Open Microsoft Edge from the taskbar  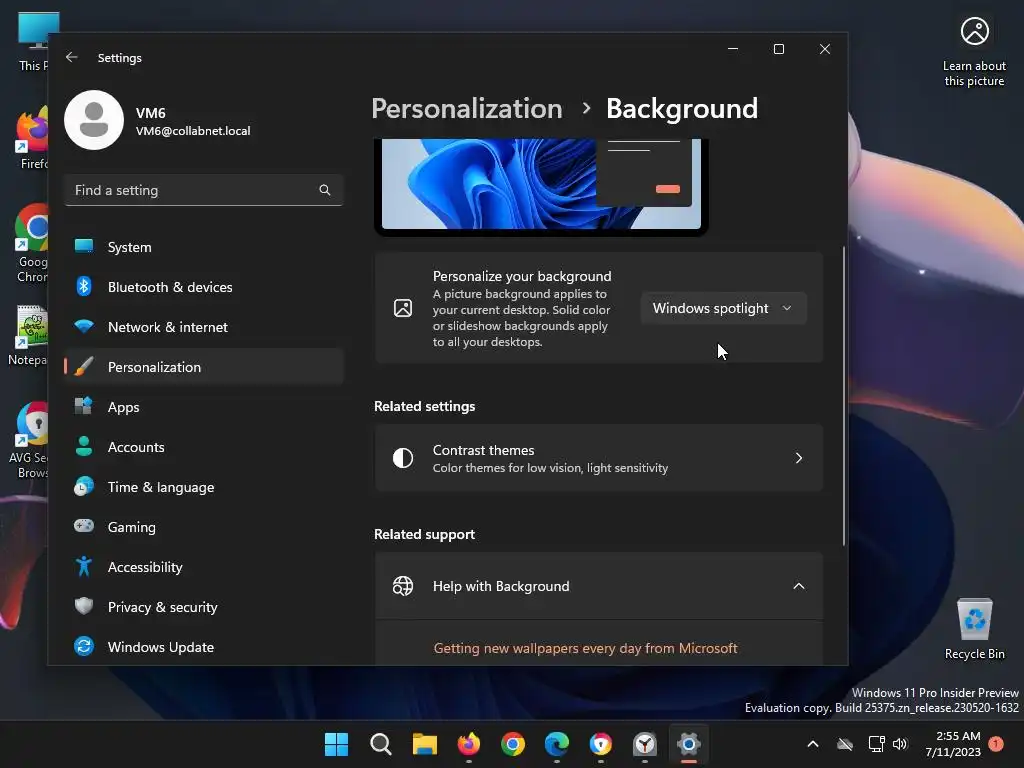[x=557, y=744]
